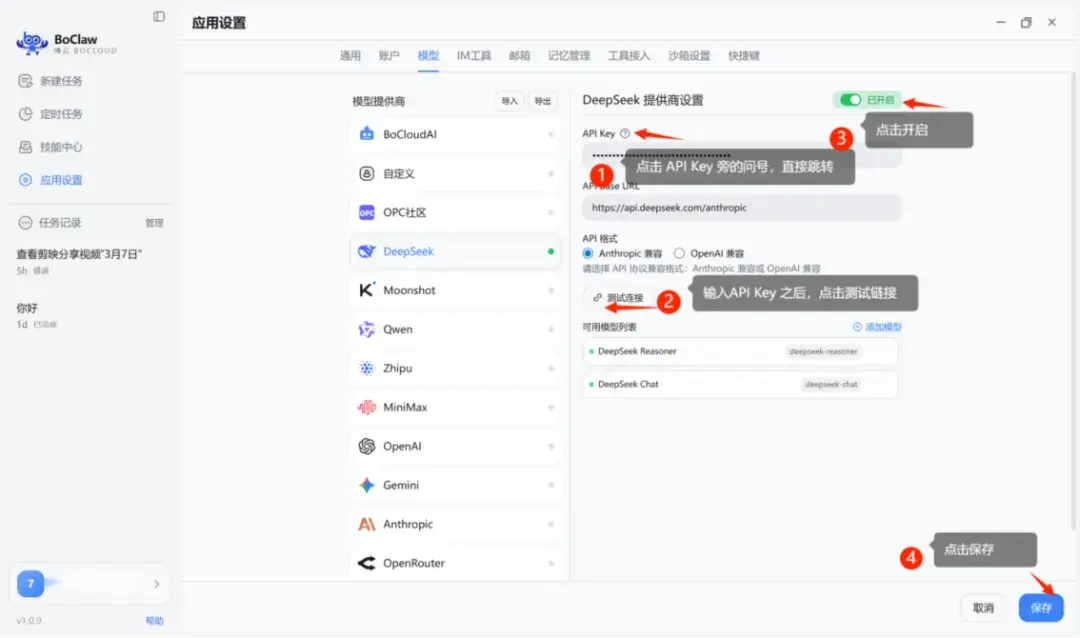This screenshot has width=1080, height=638.
Task: Open the DeepSeek Chat model row
Action: [740, 384]
